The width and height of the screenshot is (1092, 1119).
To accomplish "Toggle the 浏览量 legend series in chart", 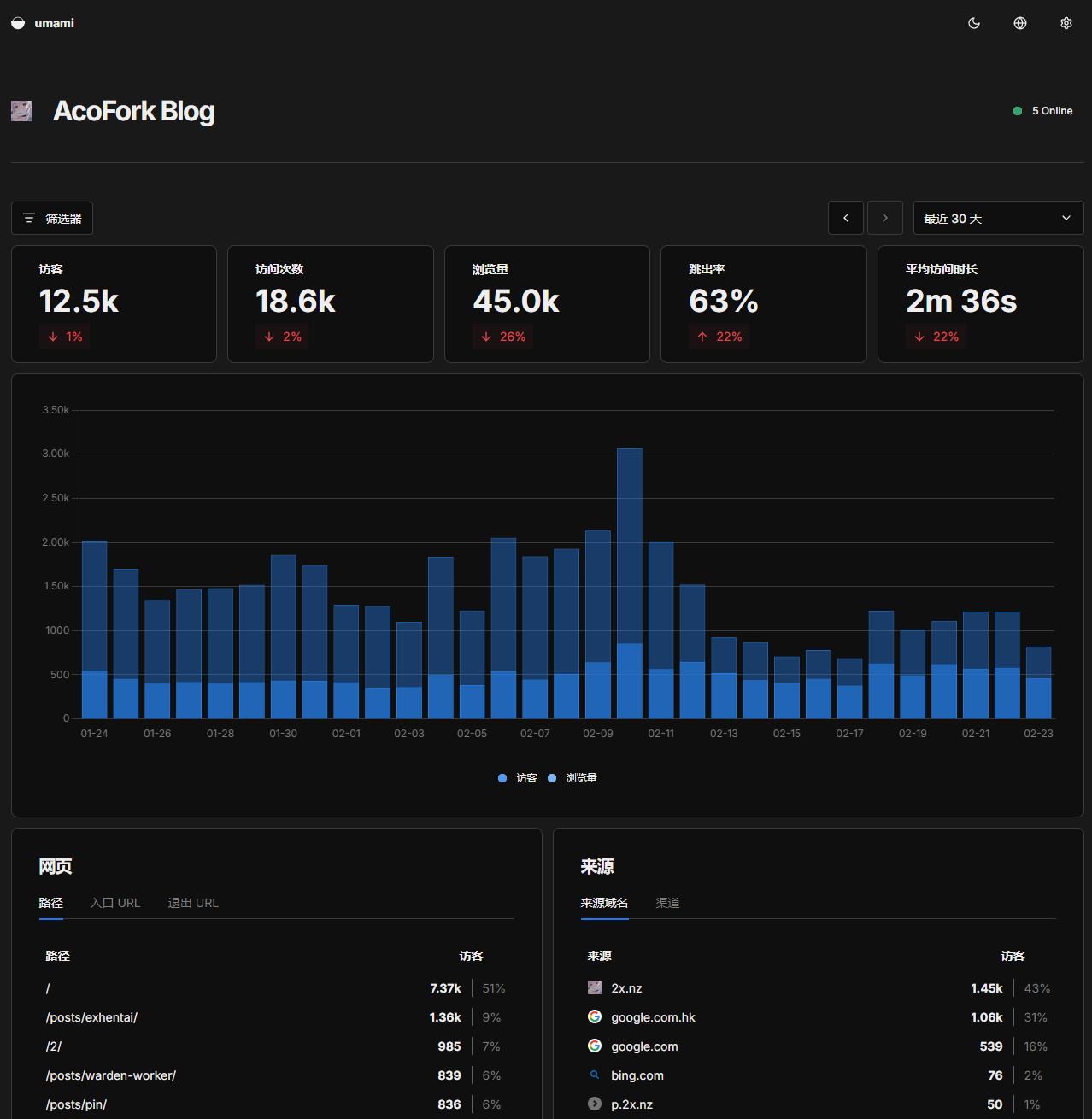I will point(573,778).
